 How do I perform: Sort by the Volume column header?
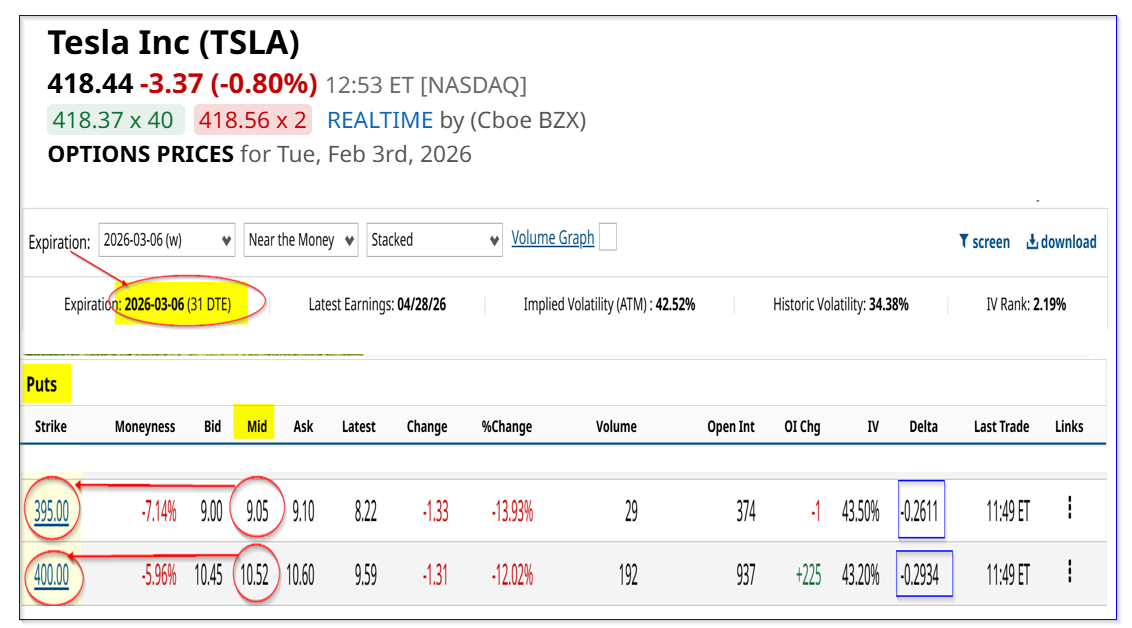(x=616, y=426)
